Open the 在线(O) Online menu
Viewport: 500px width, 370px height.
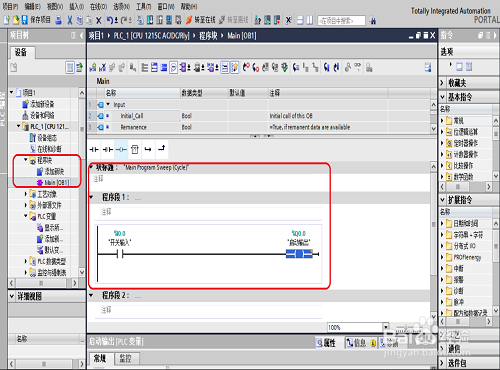98,6
